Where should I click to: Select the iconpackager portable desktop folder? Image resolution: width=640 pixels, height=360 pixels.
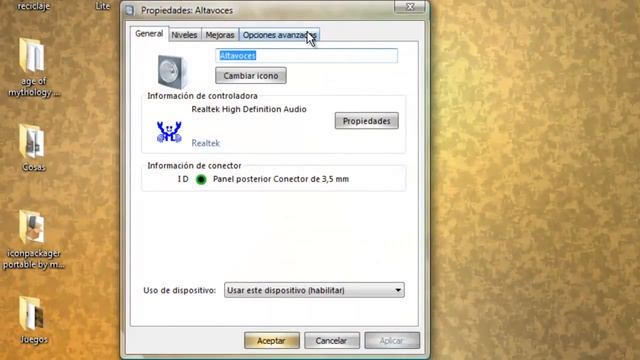[x=33, y=240]
